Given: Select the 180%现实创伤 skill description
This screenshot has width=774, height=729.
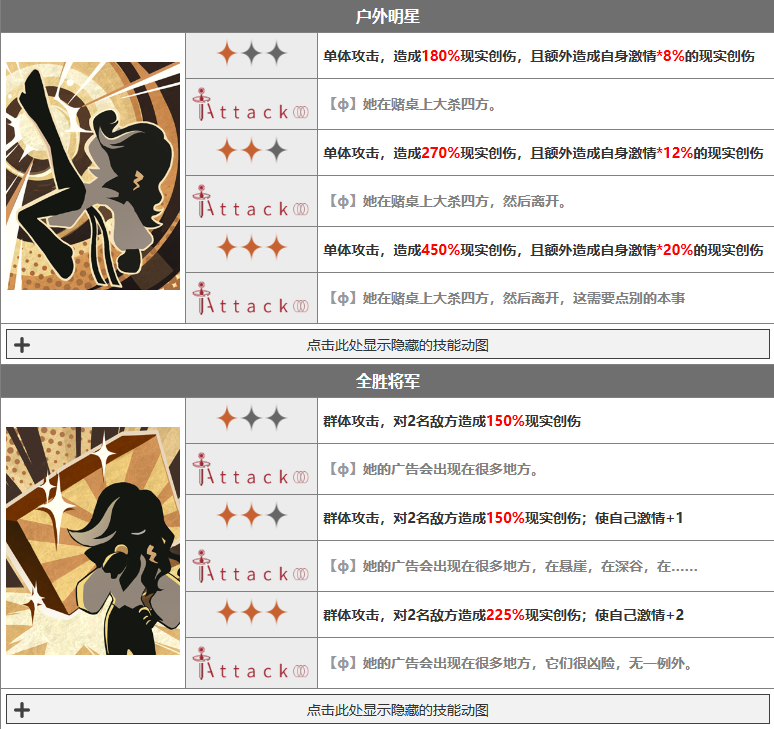Looking at the screenshot, I should pos(539,56).
